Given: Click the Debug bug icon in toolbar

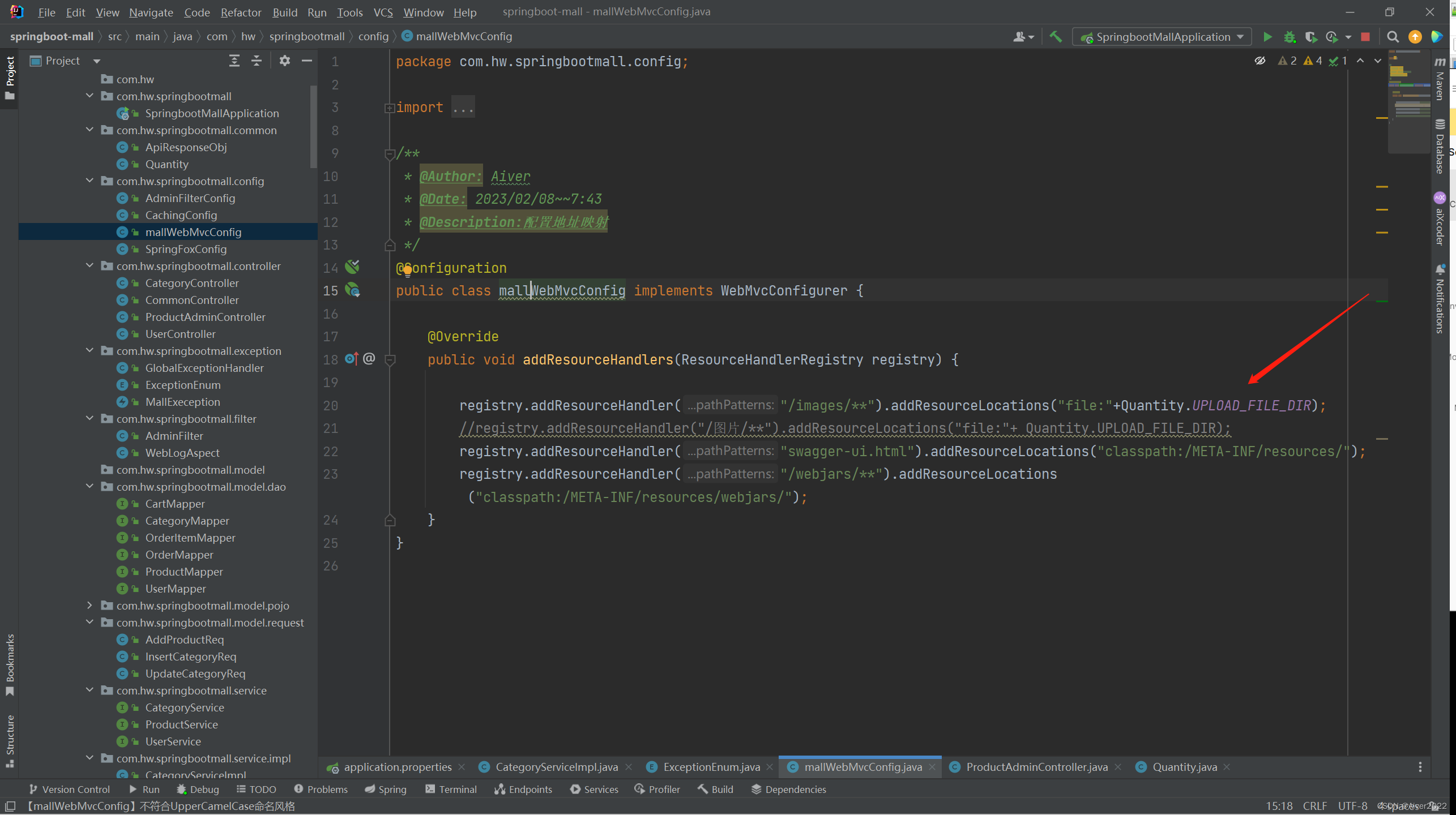Looking at the screenshot, I should 1290,37.
